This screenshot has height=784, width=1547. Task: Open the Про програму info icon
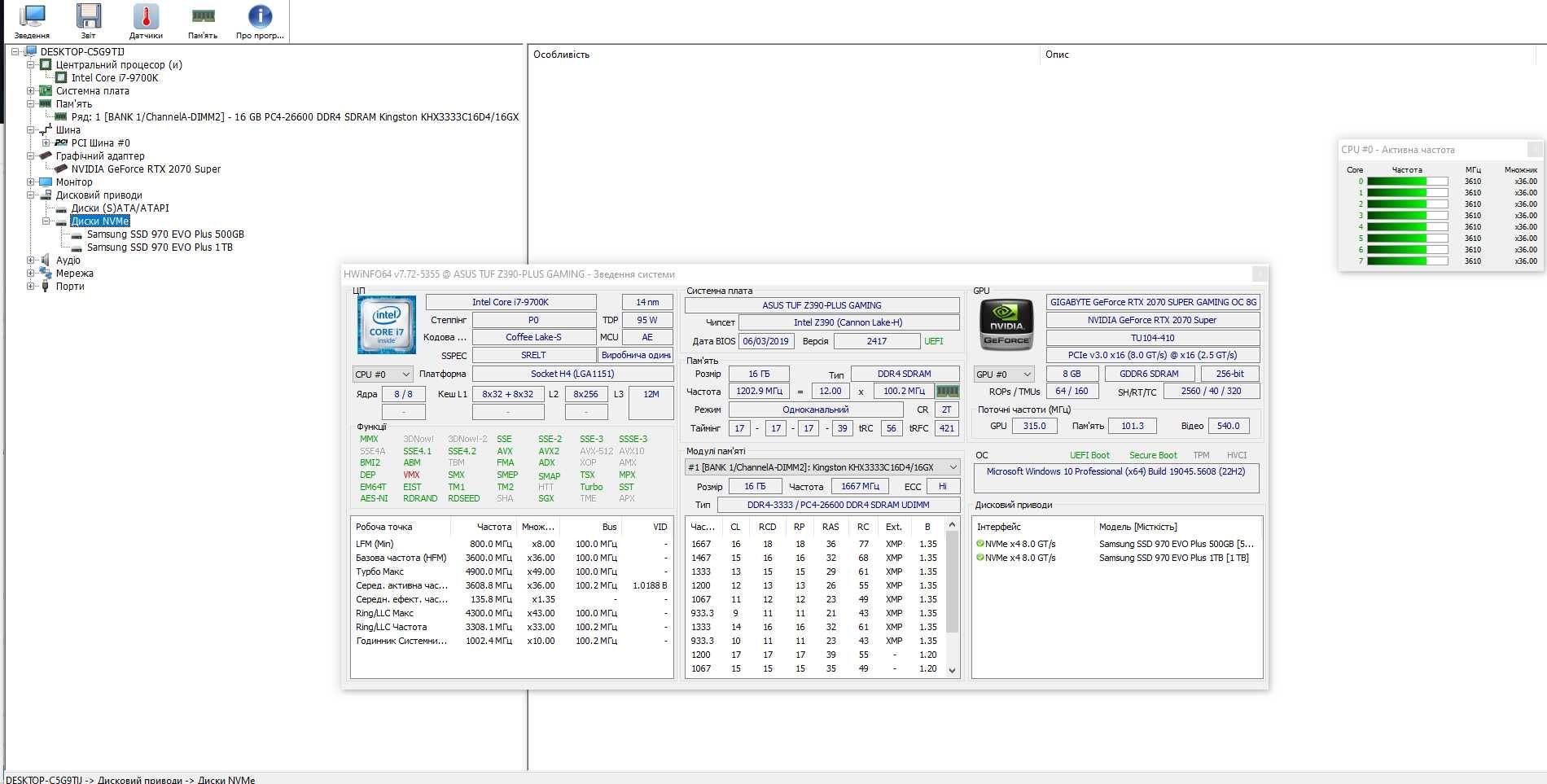[x=260, y=16]
